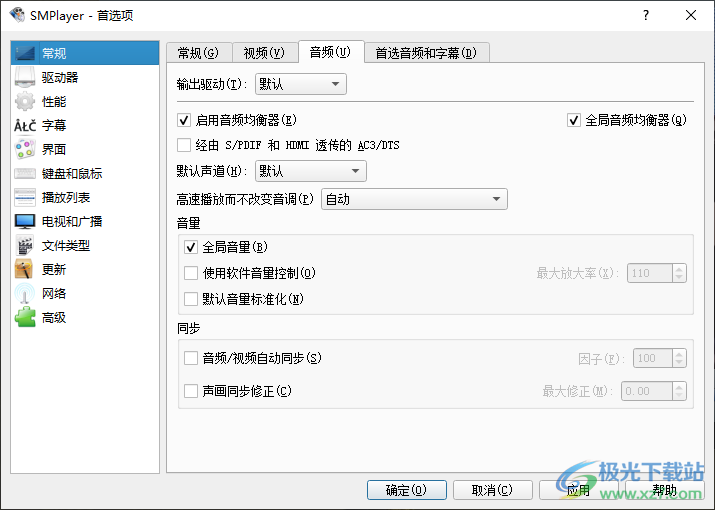Click the 最大放大率 value field

(649, 273)
